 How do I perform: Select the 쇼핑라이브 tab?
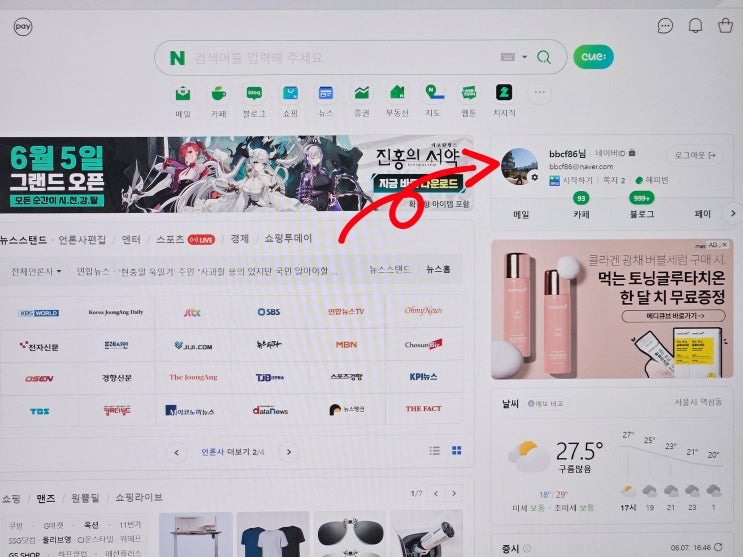coord(139,497)
